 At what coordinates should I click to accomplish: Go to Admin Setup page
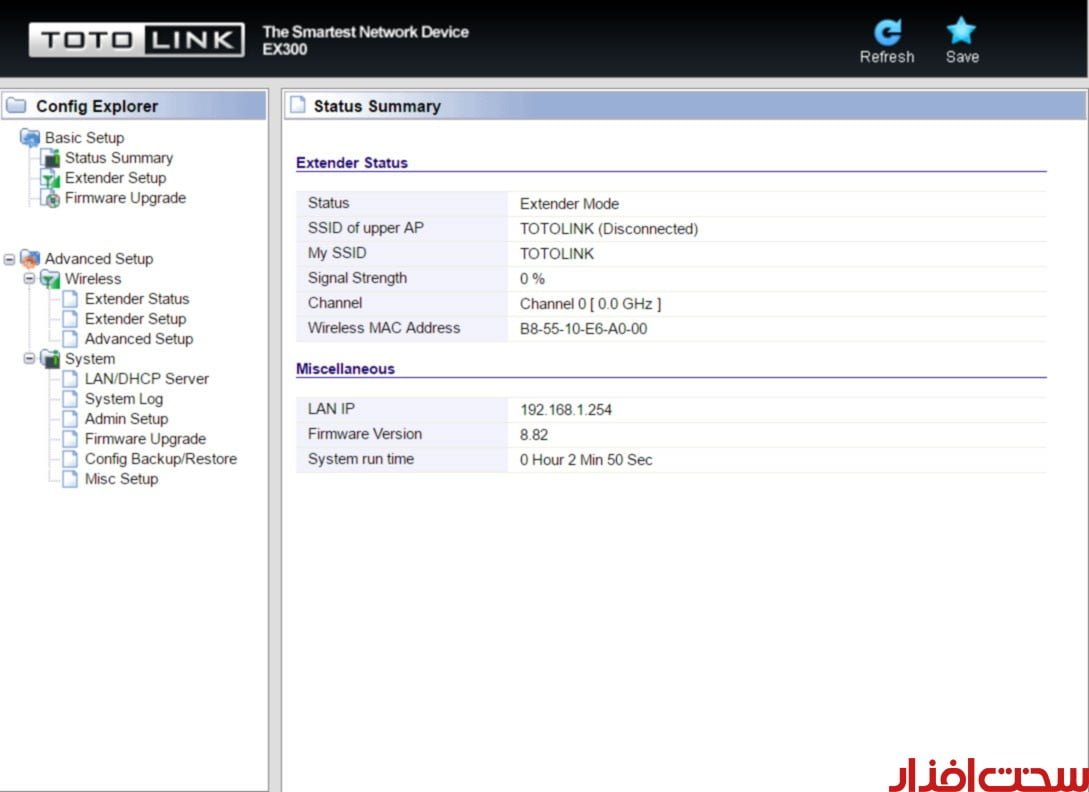(126, 419)
